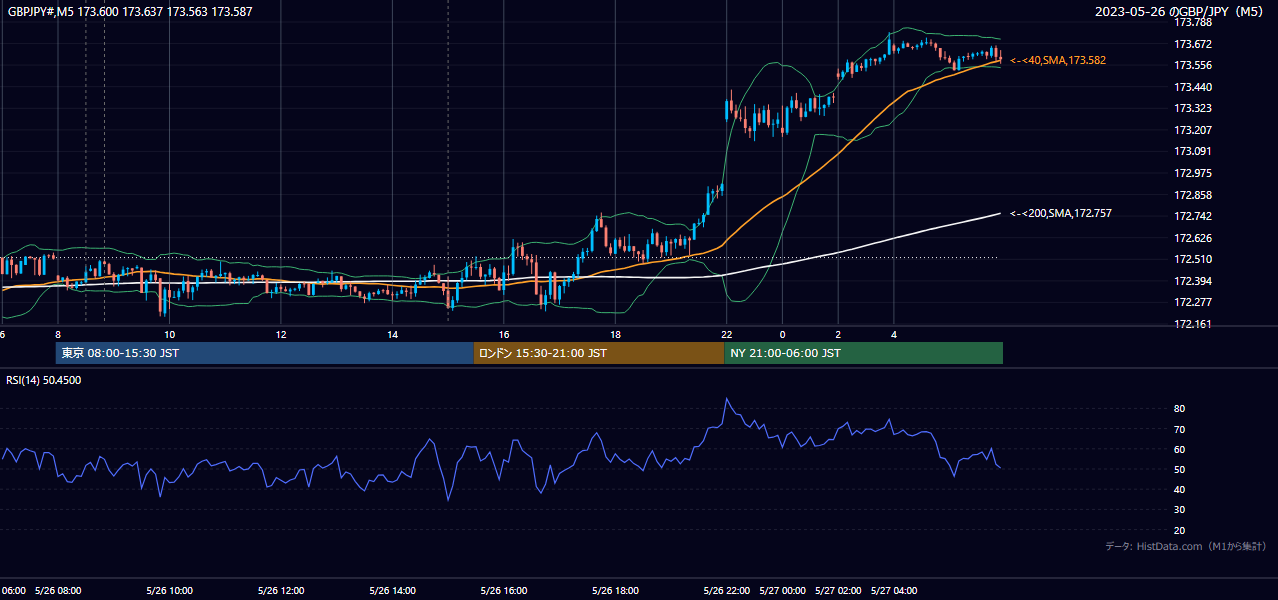Click the hour 22 tick under price chart
1278x600 pixels.
(x=727, y=335)
